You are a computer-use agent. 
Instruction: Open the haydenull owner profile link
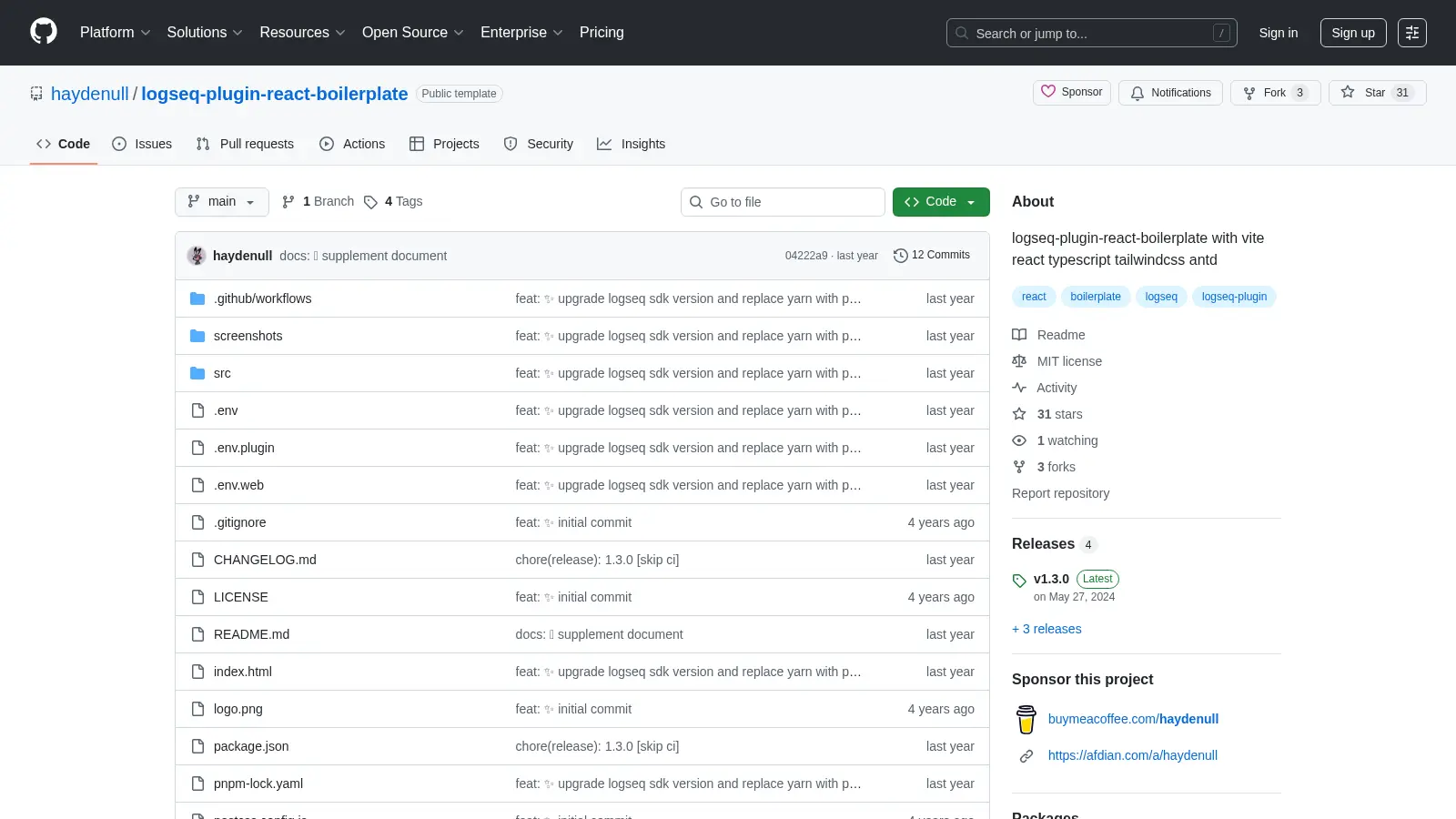tap(90, 94)
